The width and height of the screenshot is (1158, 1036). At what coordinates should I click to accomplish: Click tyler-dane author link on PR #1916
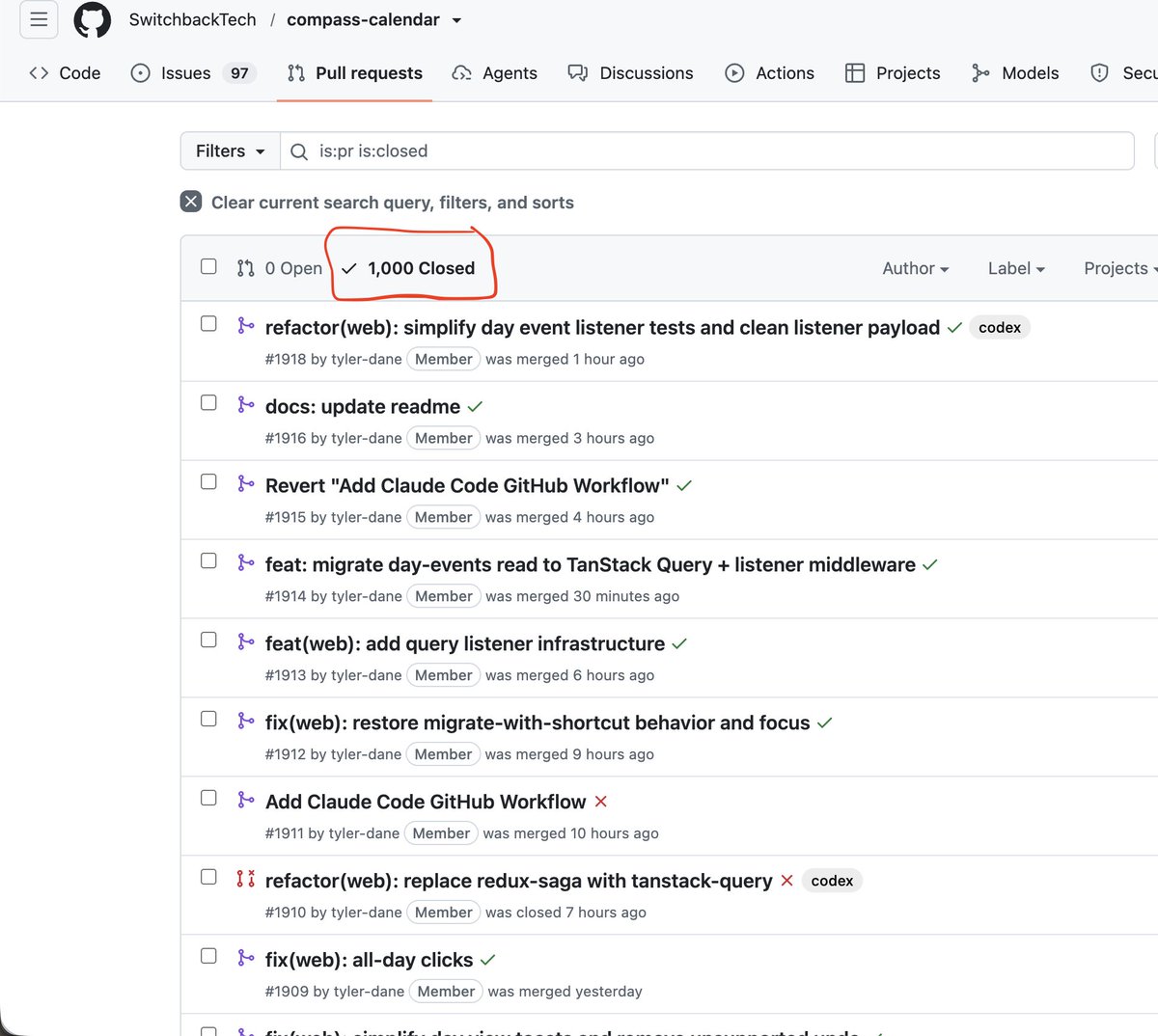(367, 438)
